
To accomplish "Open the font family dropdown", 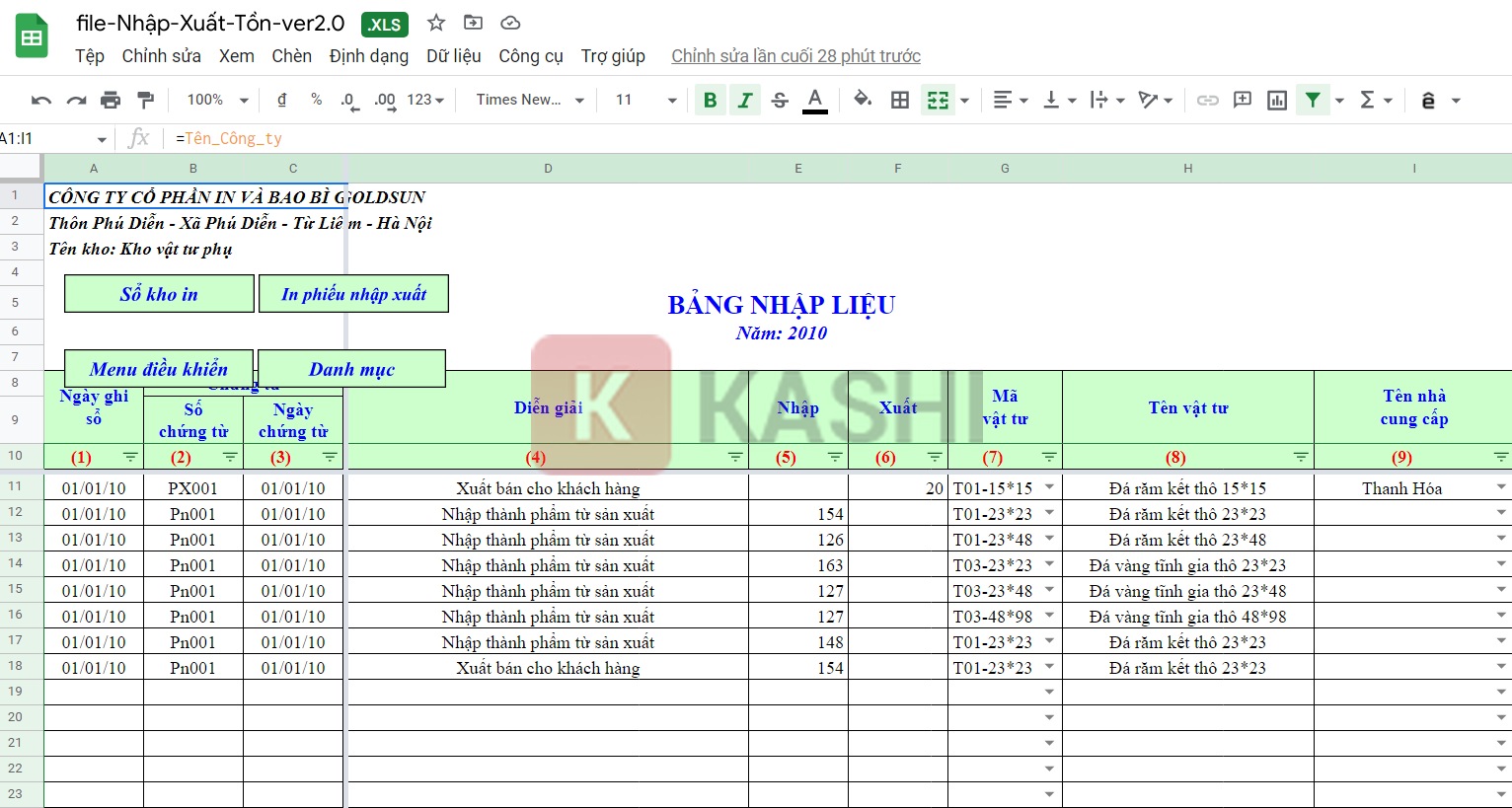I will point(527,100).
